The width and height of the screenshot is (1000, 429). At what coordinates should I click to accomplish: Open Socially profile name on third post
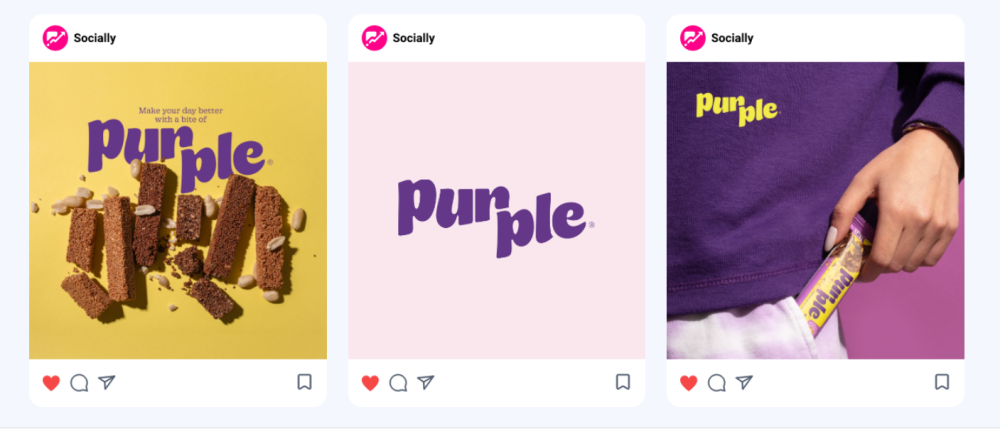coord(732,38)
